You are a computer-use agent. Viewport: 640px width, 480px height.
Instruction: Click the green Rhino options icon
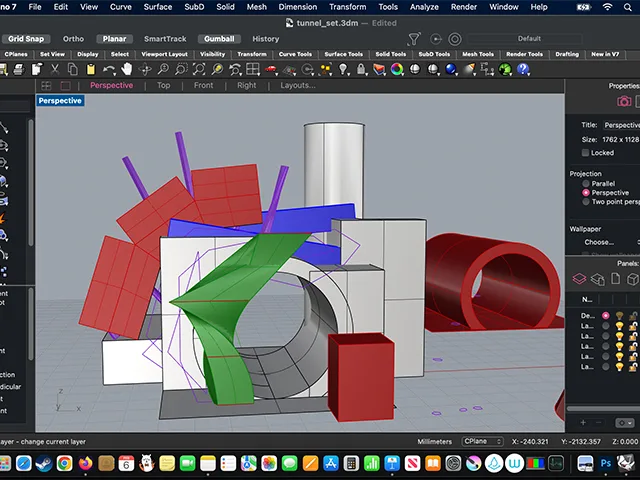pos(505,69)
